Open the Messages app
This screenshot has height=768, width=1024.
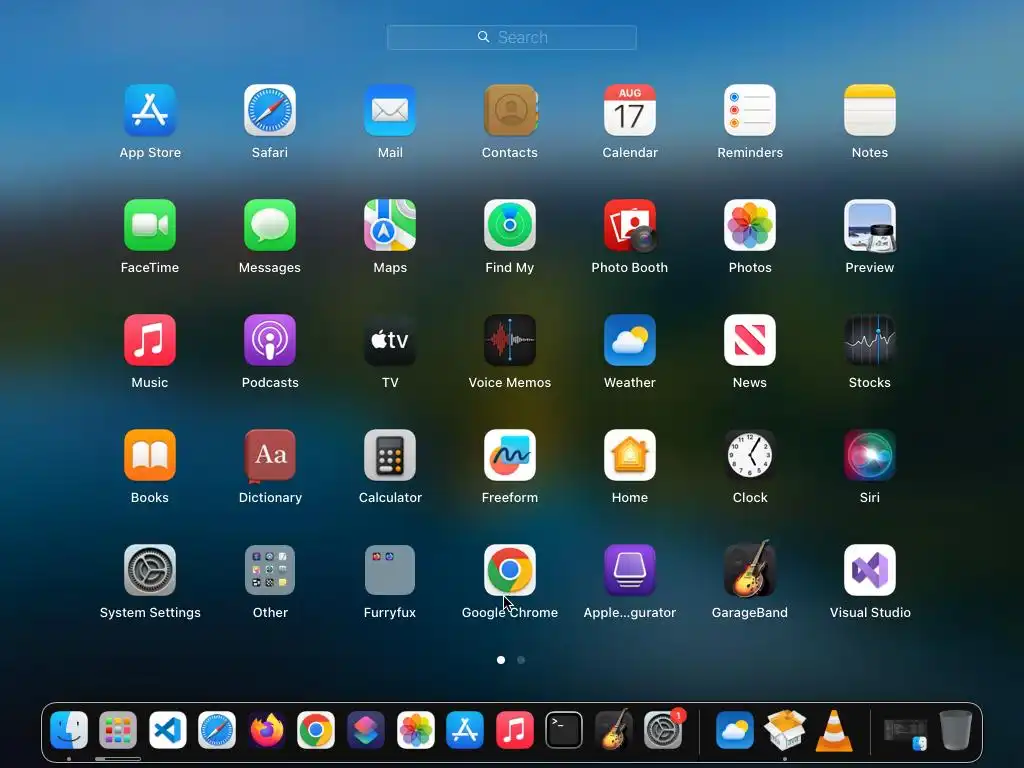pyautogui.click(x=270, y=225)
